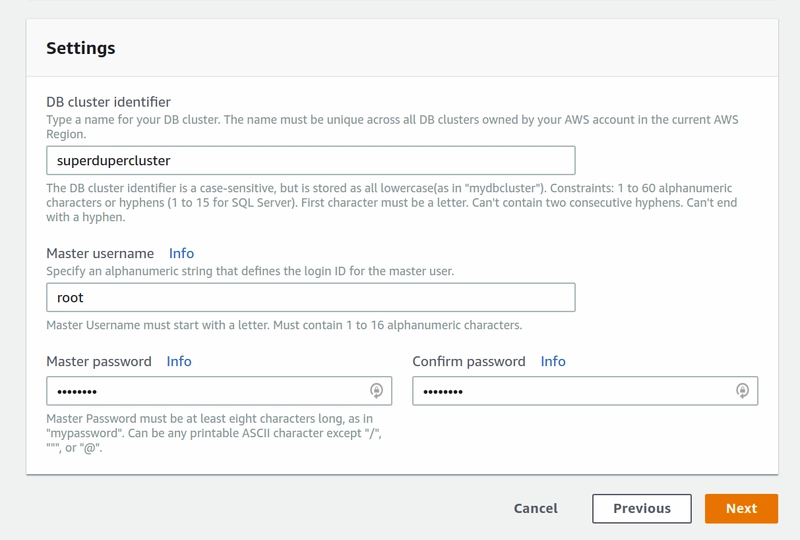Screen dimensions: 800x540
Task: Click into the Master username field containing root
Action: coord(310,297)
